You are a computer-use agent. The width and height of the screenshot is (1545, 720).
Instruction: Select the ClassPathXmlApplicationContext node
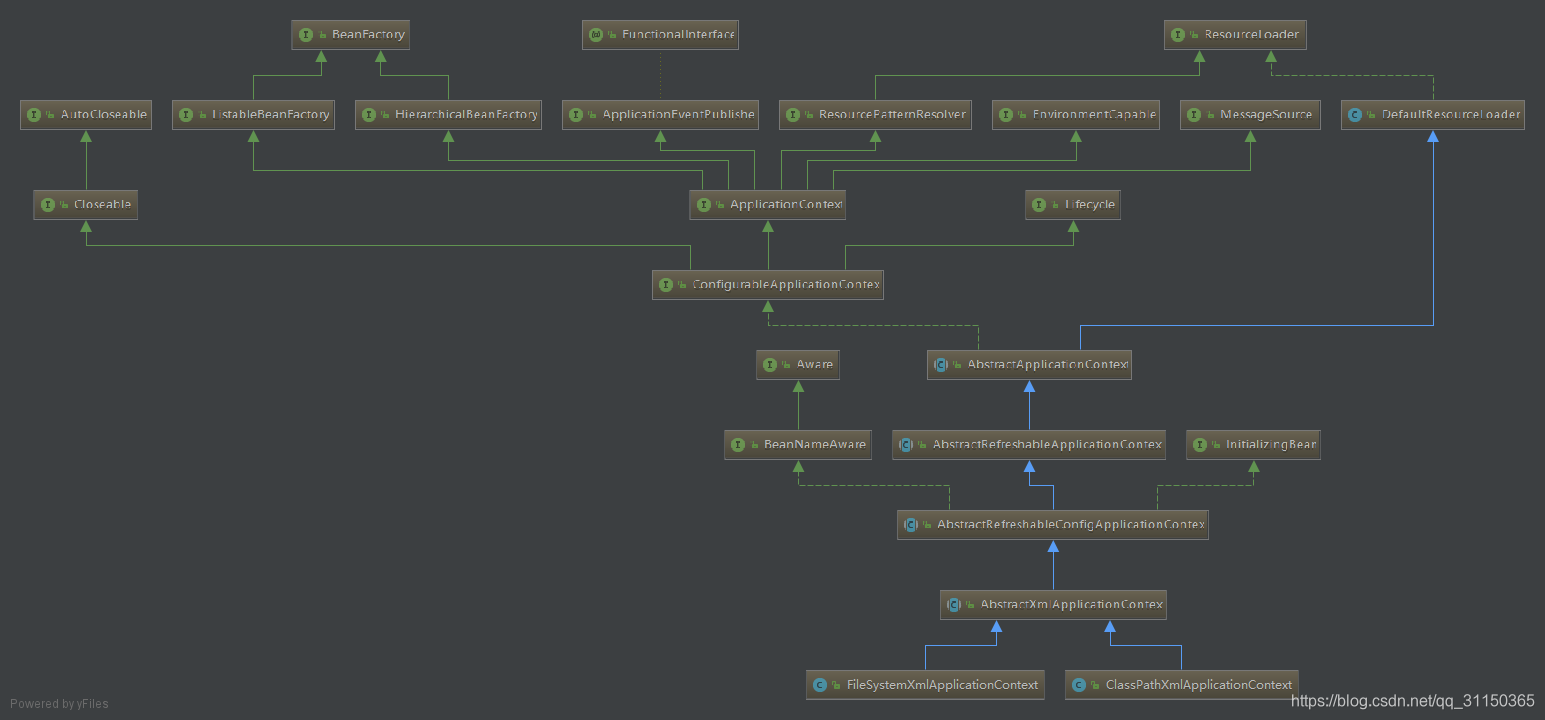(1182, 685)
